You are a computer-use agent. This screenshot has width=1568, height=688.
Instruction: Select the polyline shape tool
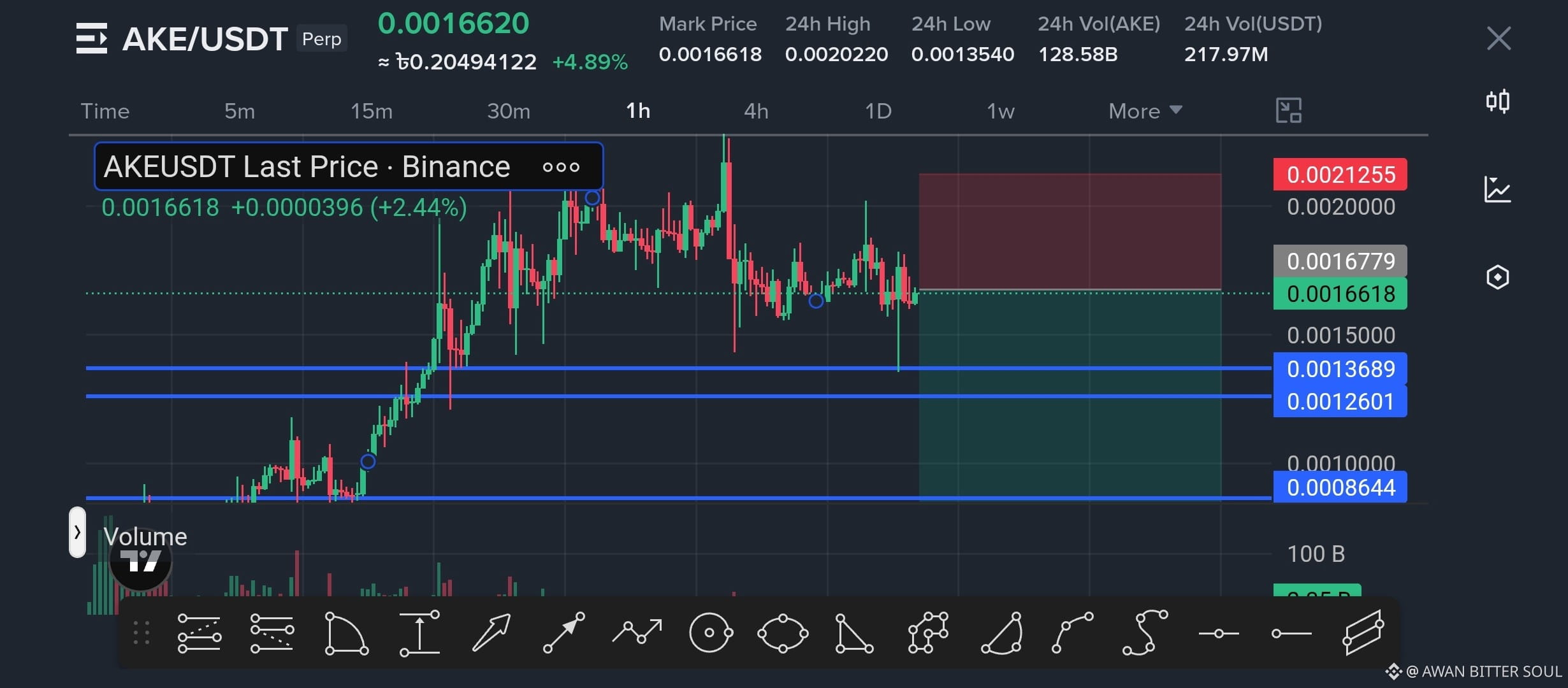[928, 633]
